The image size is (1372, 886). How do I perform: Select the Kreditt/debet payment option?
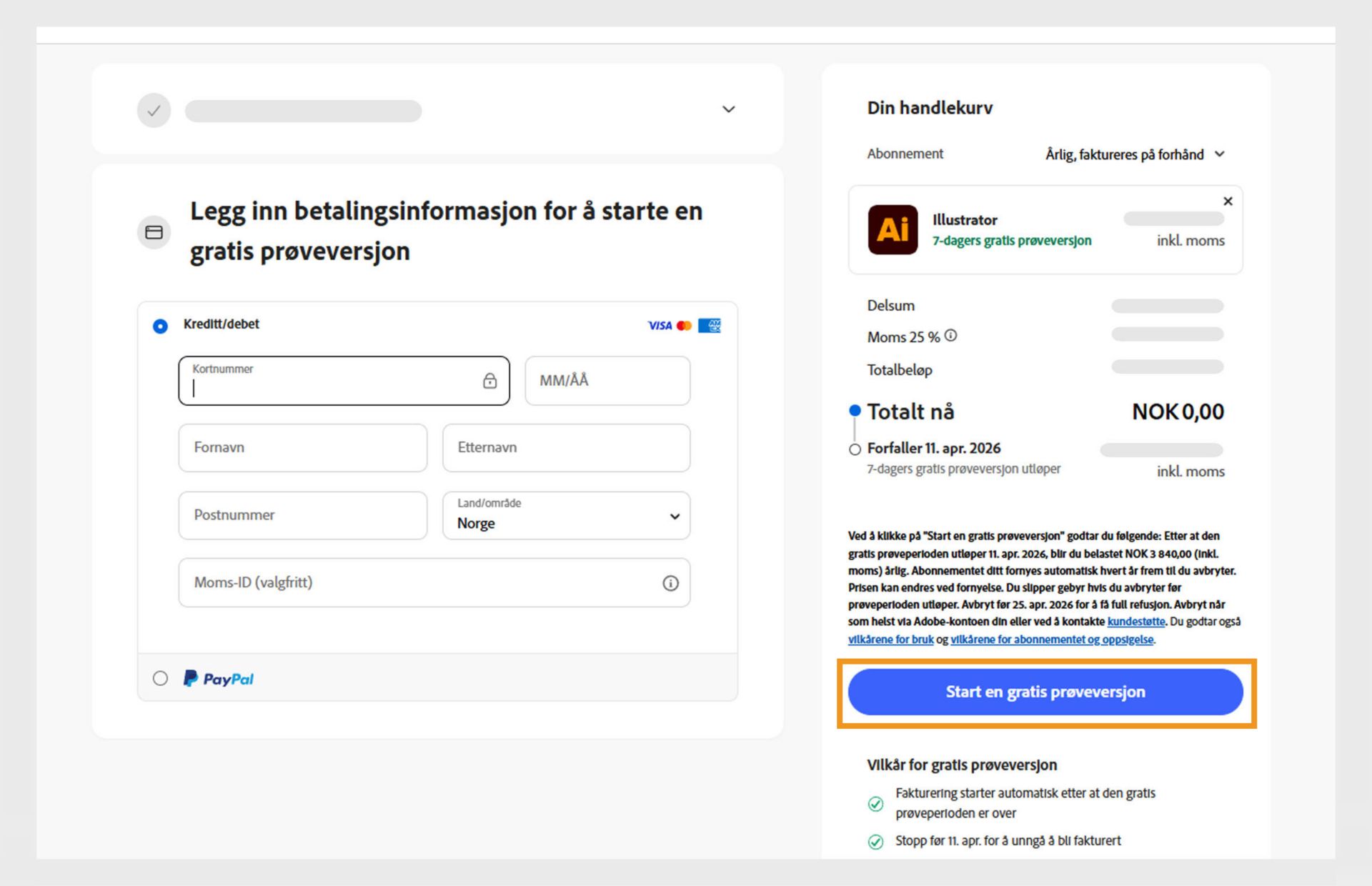(160, 324)
